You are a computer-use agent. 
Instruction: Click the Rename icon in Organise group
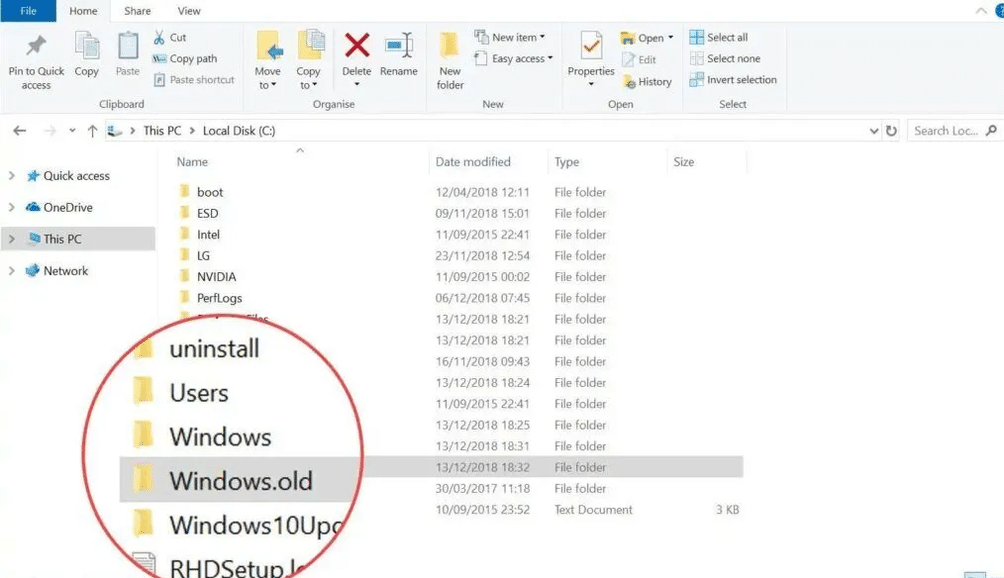[x=399, y=47]
